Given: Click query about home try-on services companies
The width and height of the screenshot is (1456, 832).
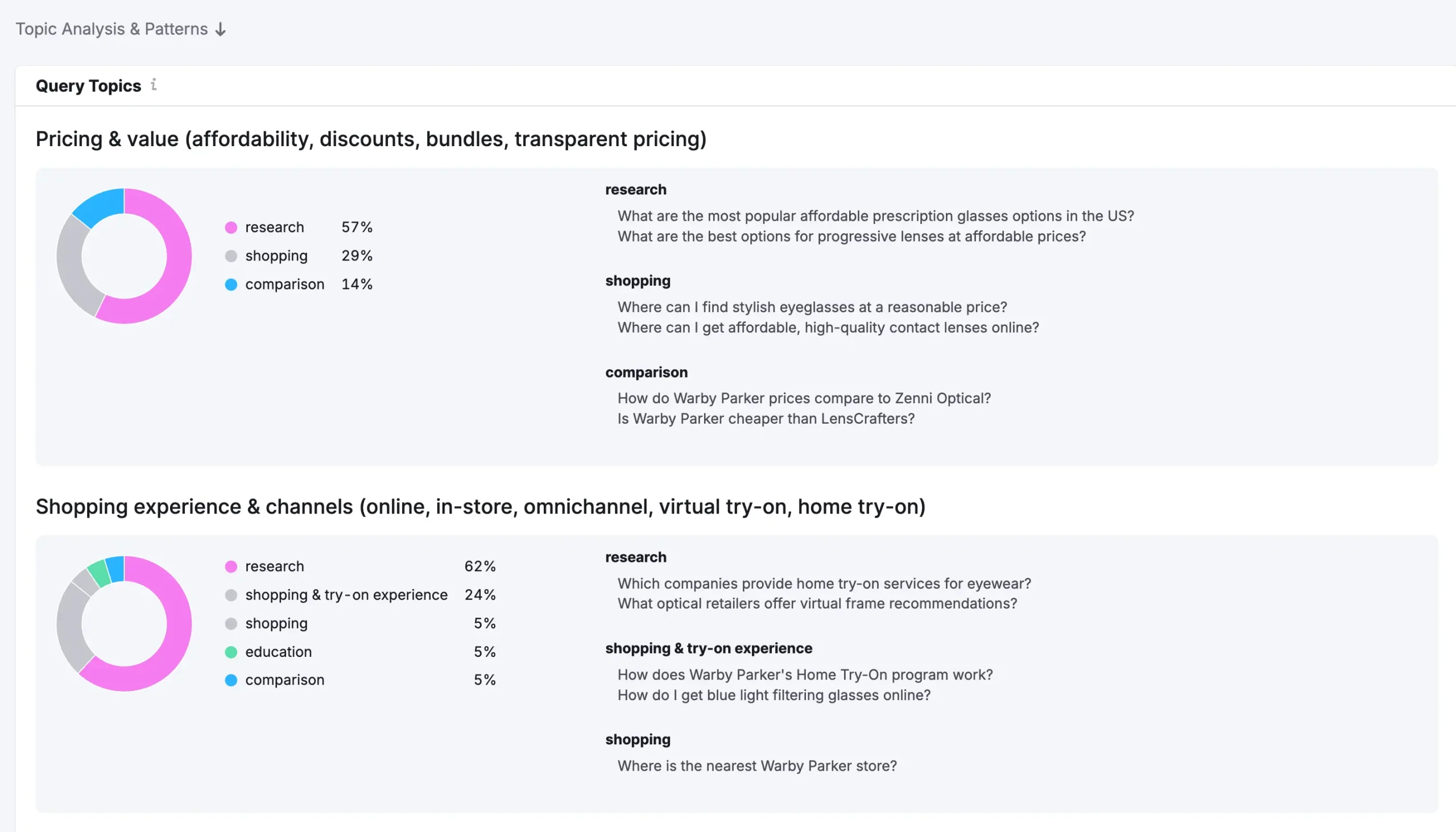Looking at the screenshot, I should 824,583.
